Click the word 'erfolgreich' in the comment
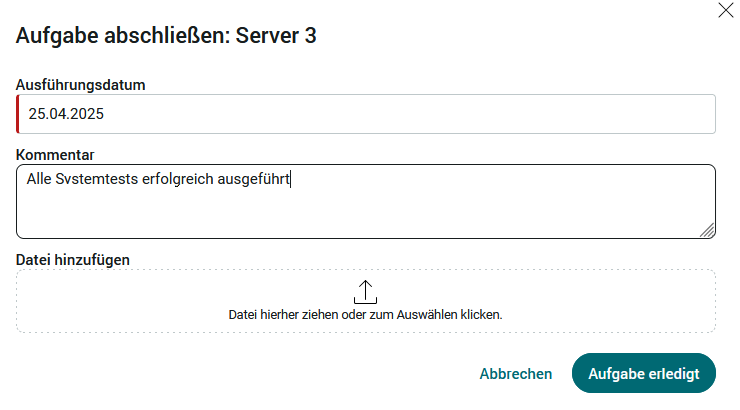The height and width of the screenshot is (410, 740). pyautogui.click(x=177, y=179)
